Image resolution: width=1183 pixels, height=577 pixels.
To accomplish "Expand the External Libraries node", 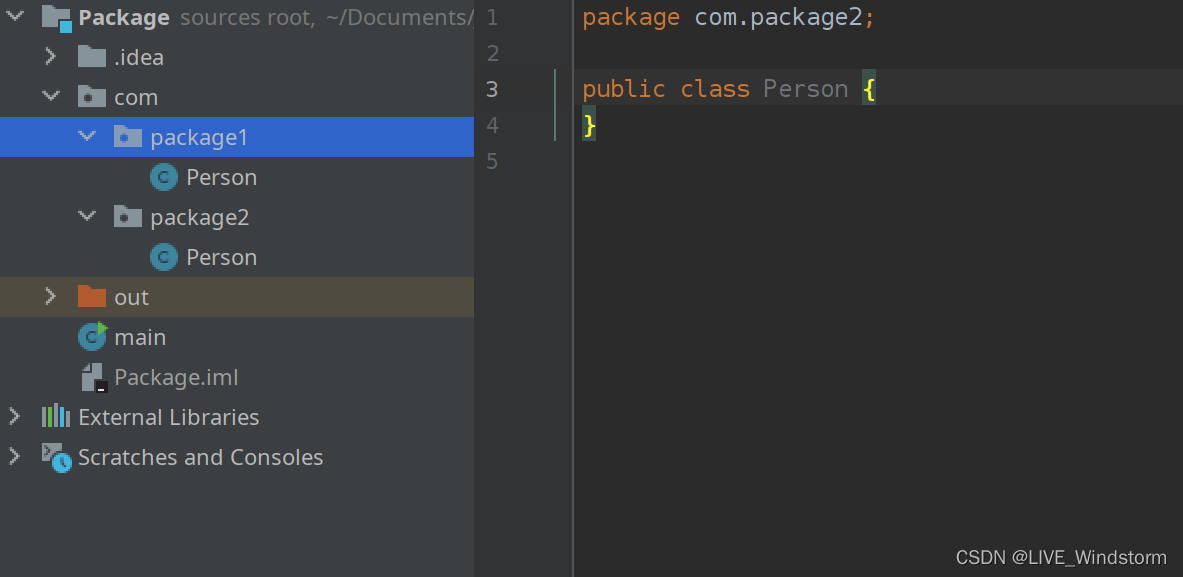I will click(x=14, y=417).
